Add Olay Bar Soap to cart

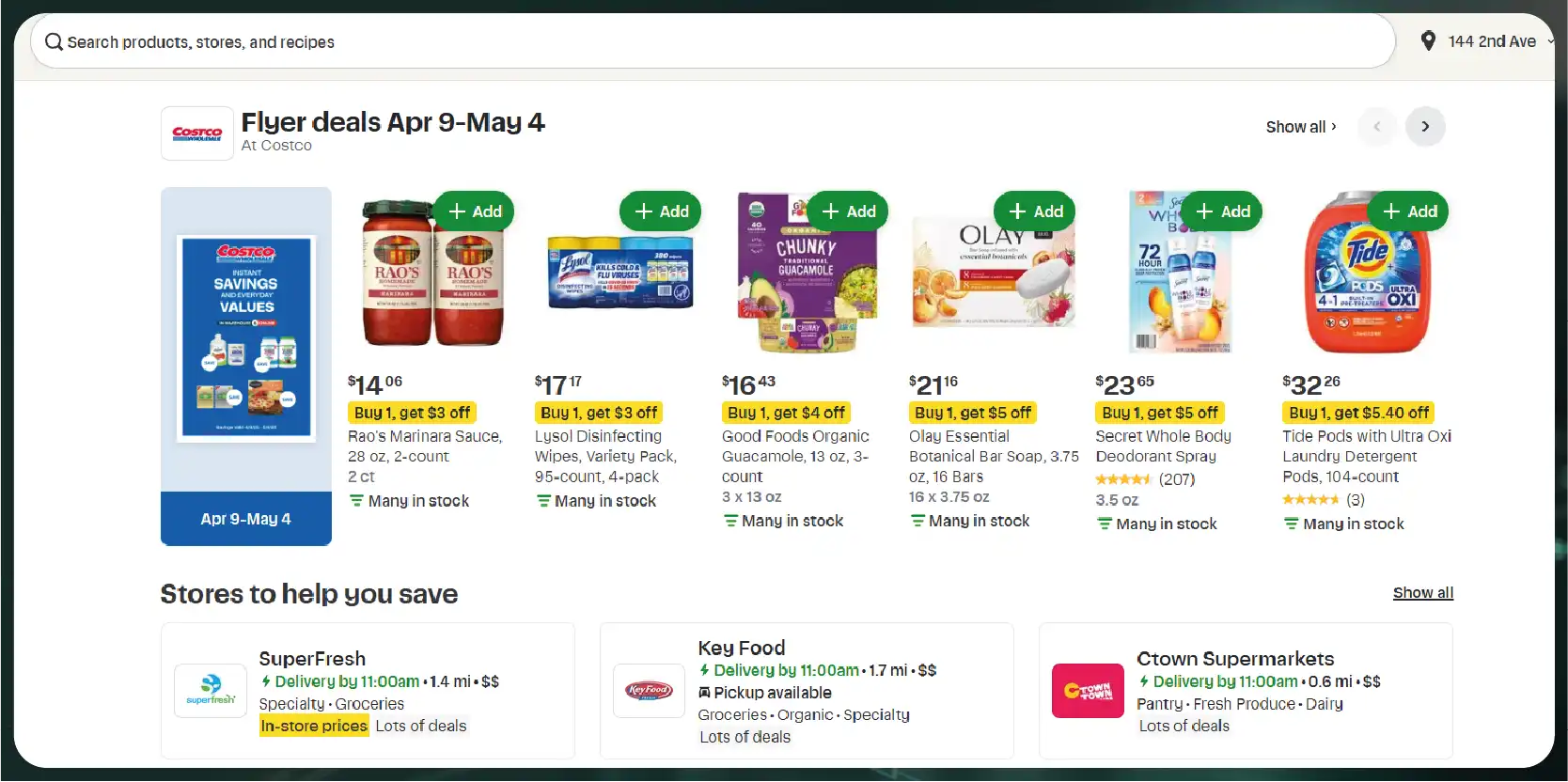tap(1035, 211)
